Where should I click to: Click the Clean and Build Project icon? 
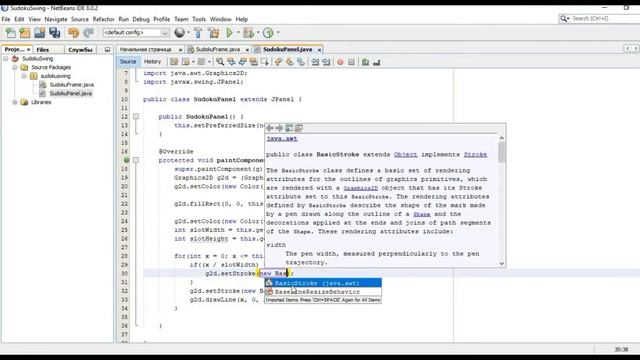pyautogui.click(x=213, y=33)
